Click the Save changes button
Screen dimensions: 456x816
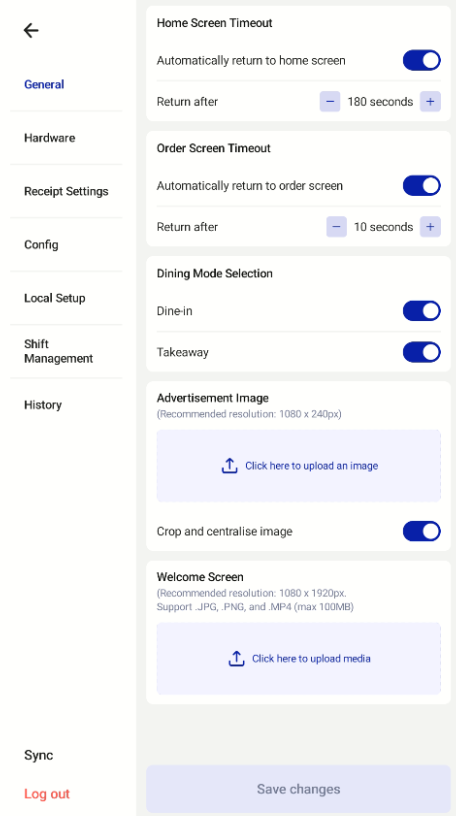click(x=298, y=789)
